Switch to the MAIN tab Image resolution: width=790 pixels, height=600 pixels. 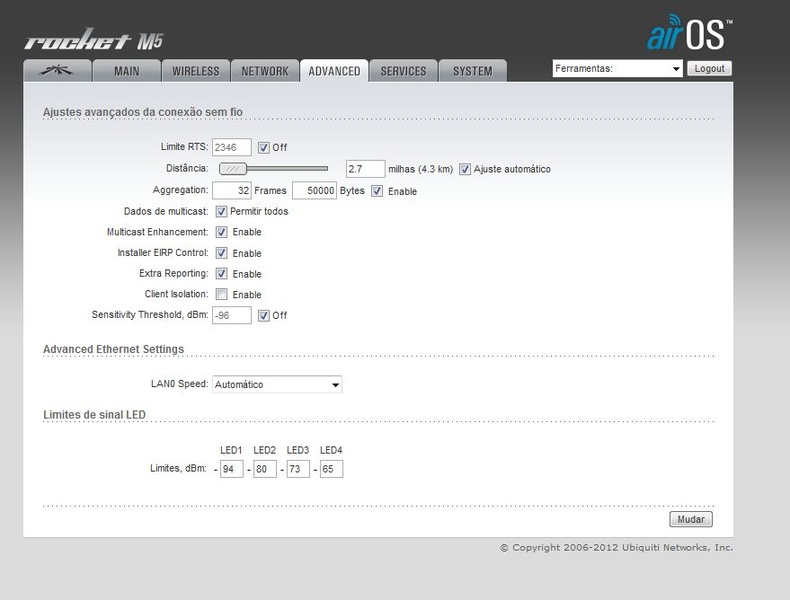click(x=126, y=71)
